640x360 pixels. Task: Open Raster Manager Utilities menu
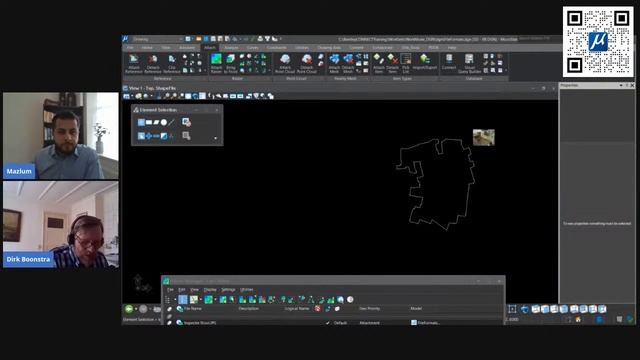point(247,290)
